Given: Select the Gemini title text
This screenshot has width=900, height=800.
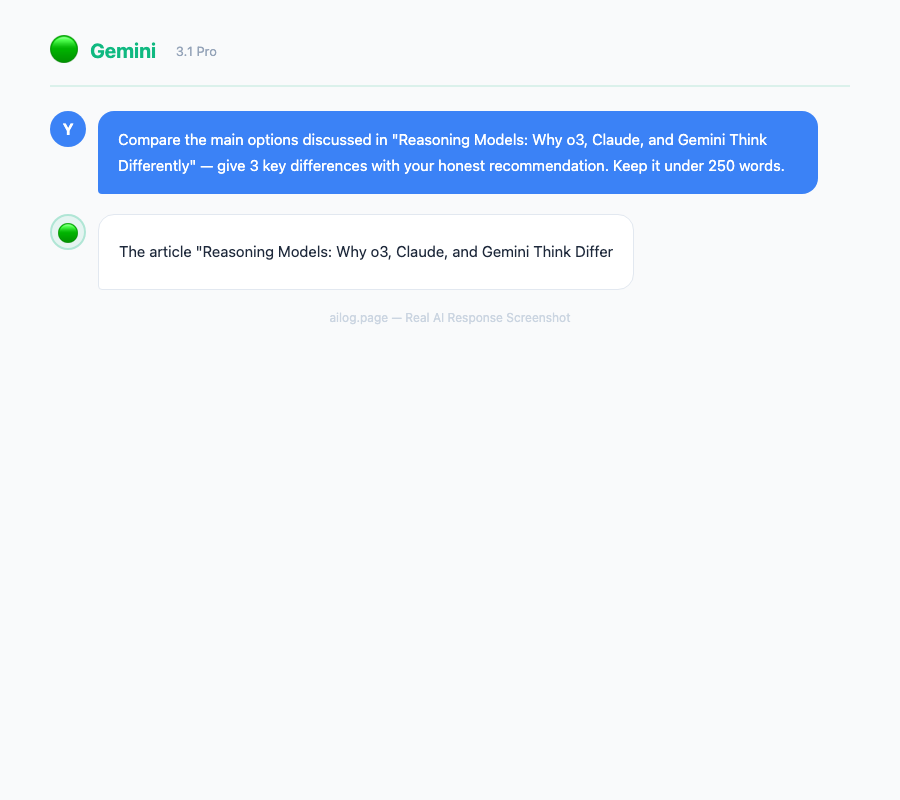Looking at the screenshot, I should point(123,51).
